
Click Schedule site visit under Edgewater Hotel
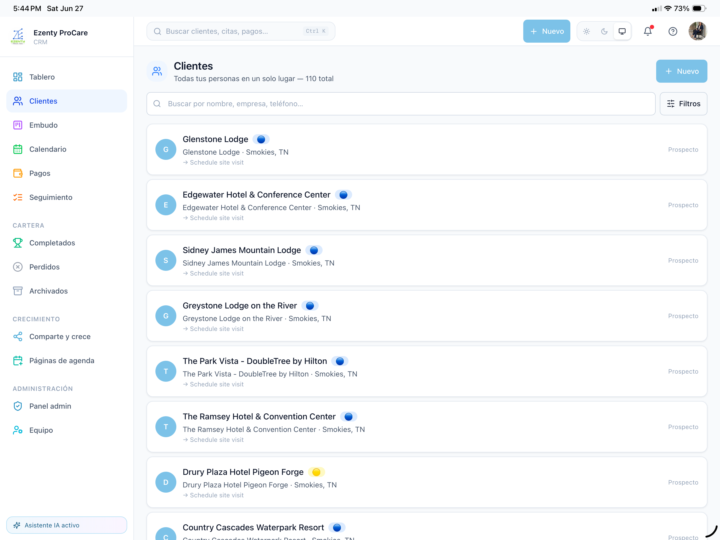coord(213,218)
